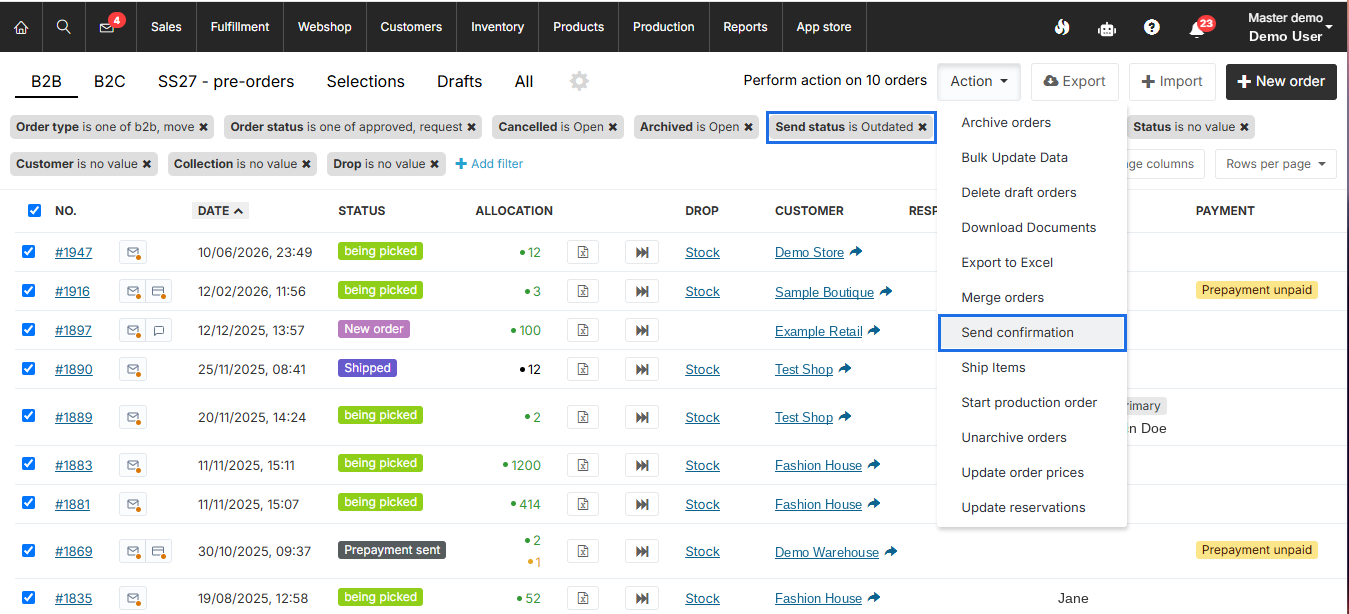Open the comment bubble icon for order #1897
The width and height of the screenshot is (1349, 614).
pyautogui.click(x=158, y=330)
